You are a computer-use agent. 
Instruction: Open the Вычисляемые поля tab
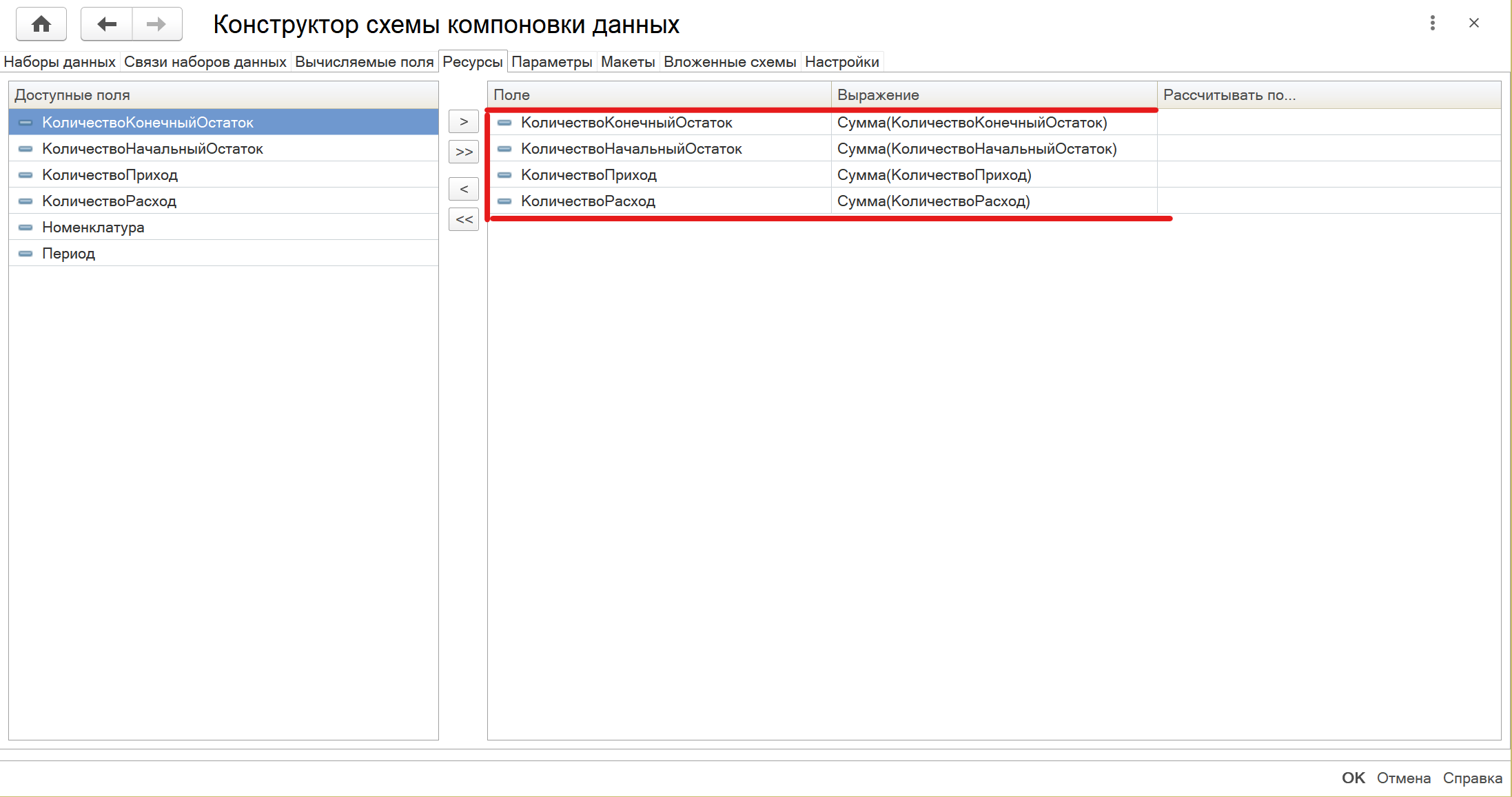(365, 62)
